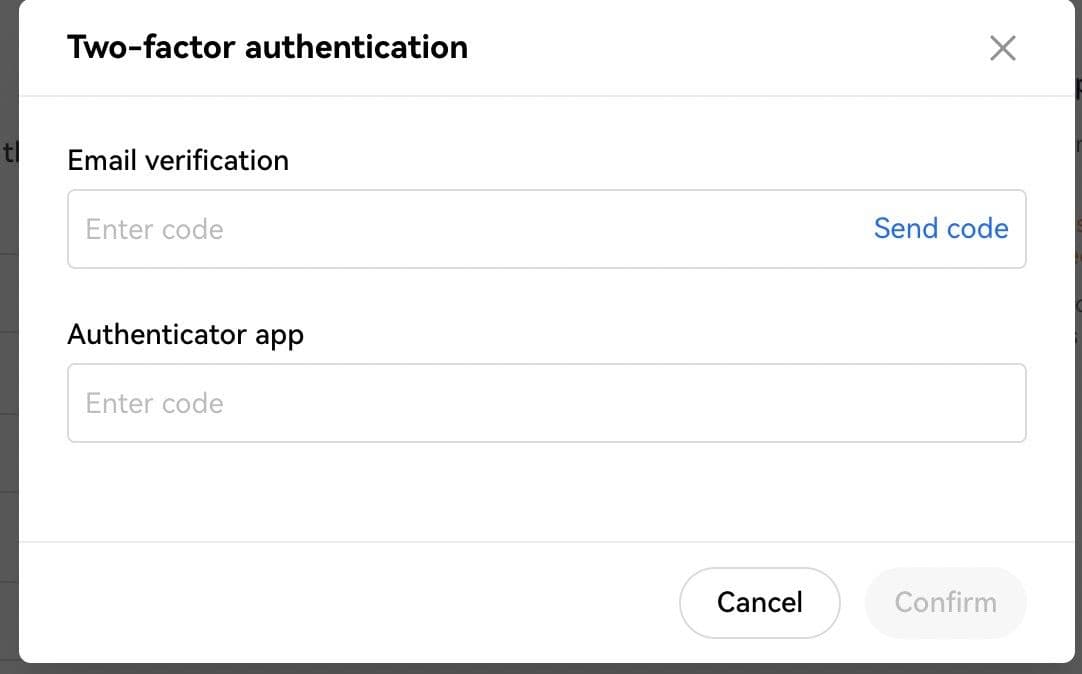This screenshot has width=1082, height=674.
Task: Select the Enter code placeholder under Email verification
Action: pyautogui.click(x=155, y=229)
